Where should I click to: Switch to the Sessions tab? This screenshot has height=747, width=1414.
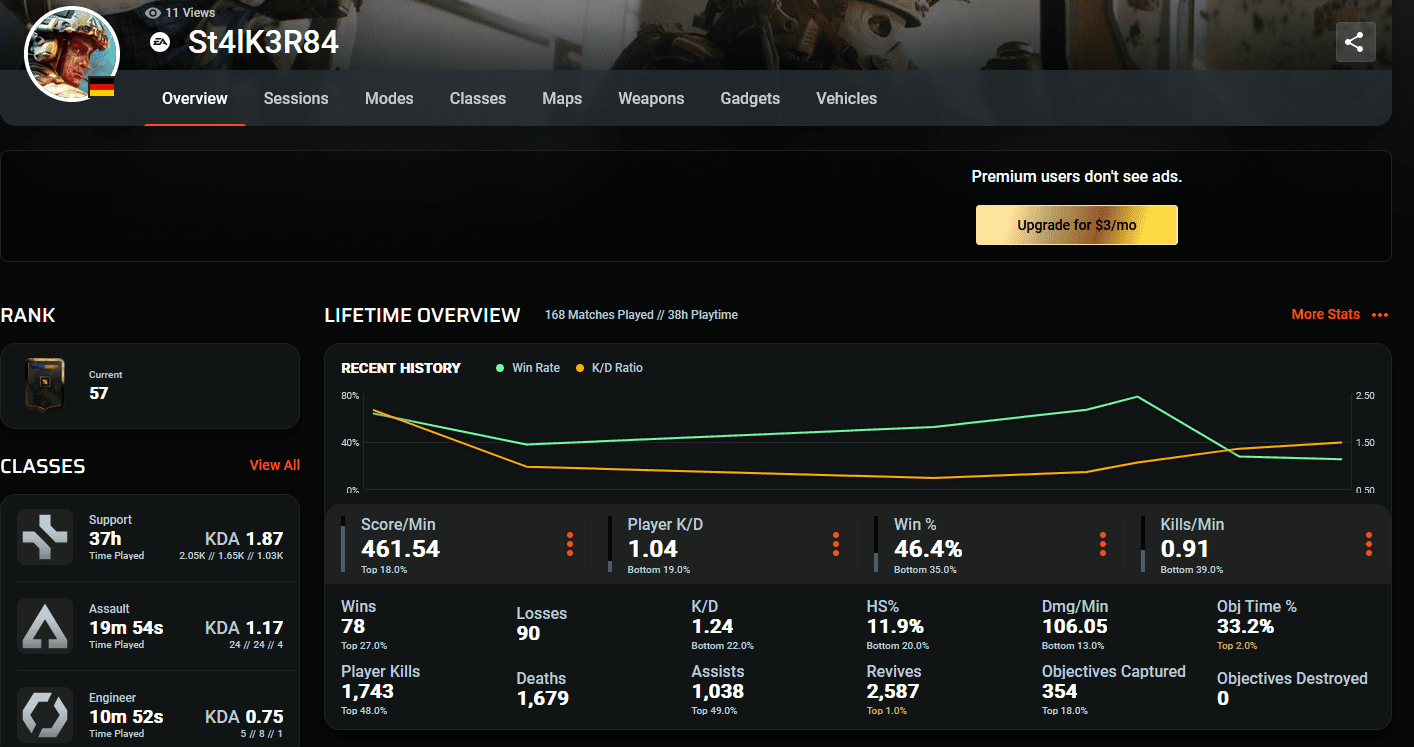pos(296,98)
